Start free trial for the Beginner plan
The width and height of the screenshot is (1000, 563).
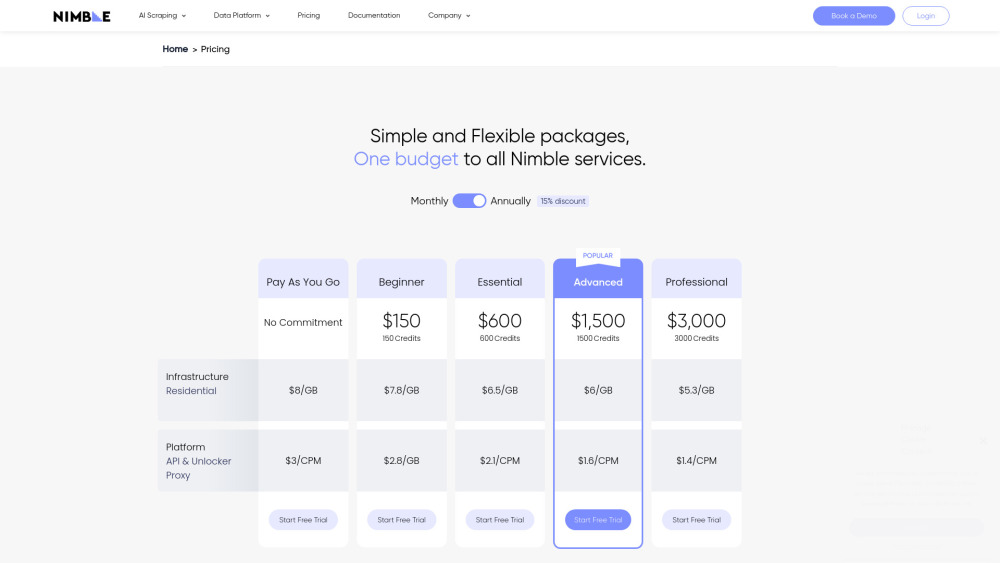coord(401,520)
